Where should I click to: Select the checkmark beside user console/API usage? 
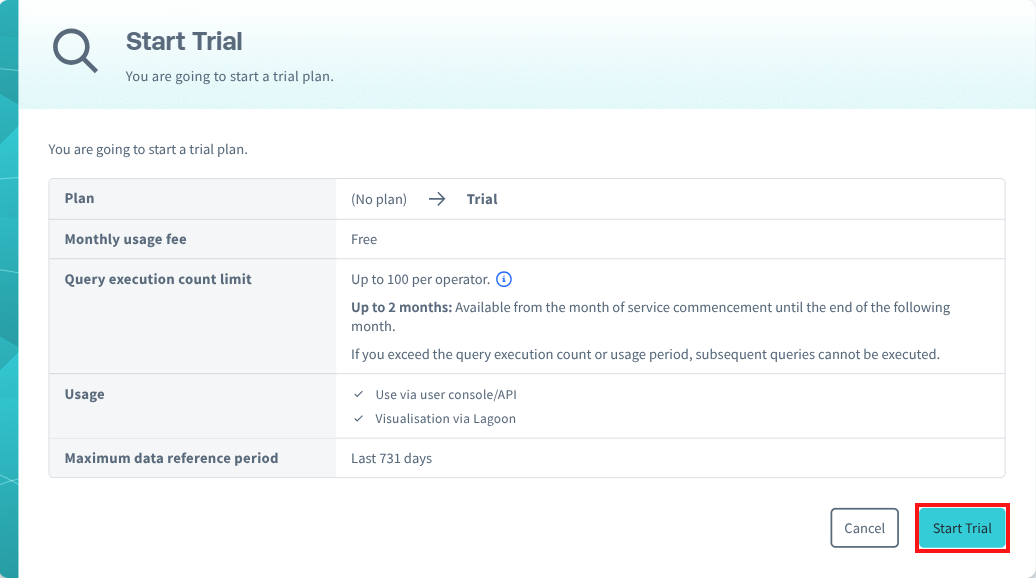pos(357,394)
